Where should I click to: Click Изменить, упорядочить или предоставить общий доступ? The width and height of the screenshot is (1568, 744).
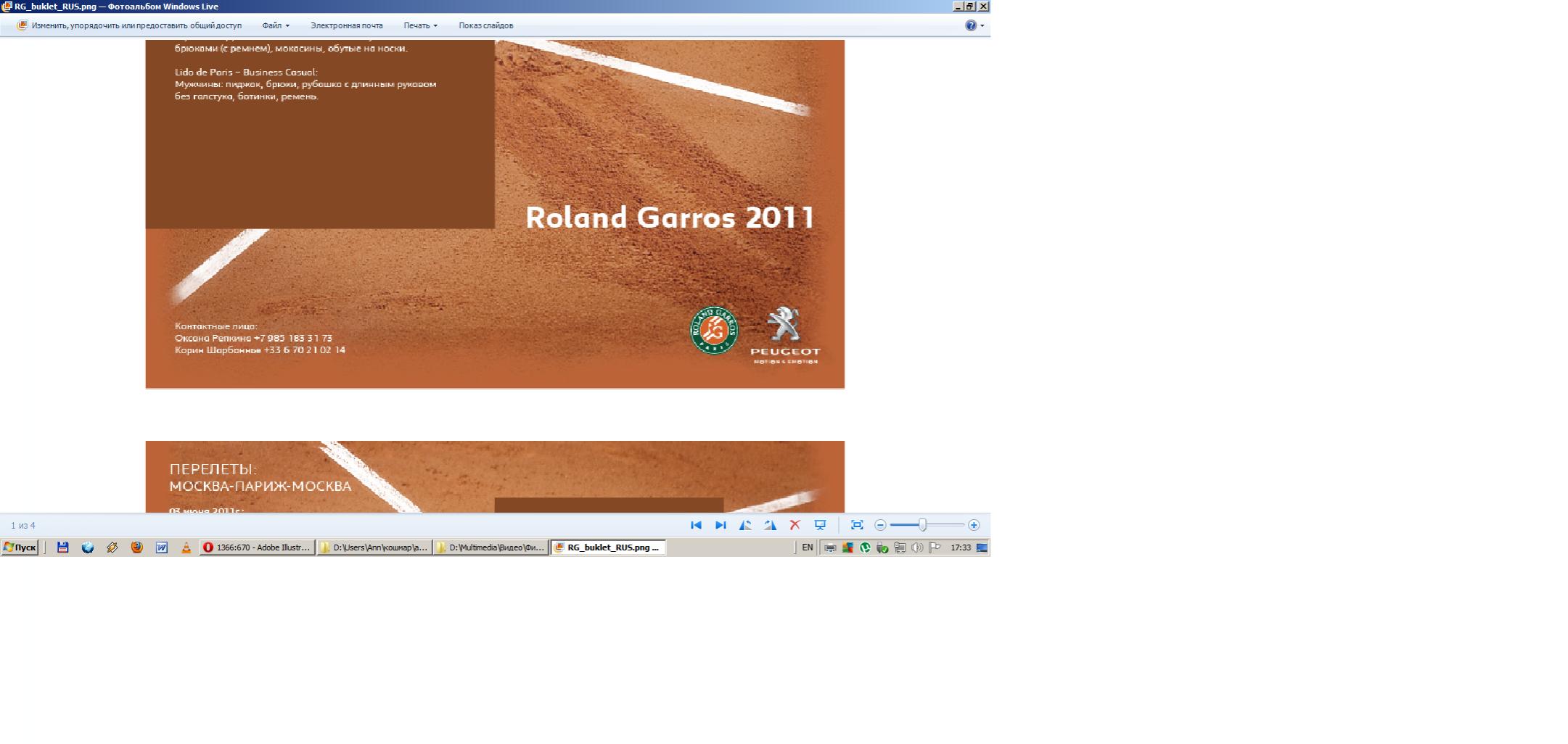click(x=129, y=25)
